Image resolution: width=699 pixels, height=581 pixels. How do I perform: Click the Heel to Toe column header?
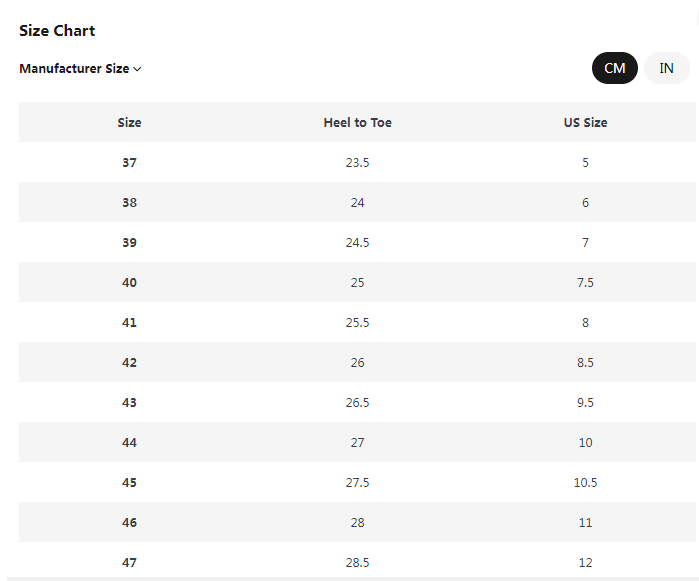[357, 123]
